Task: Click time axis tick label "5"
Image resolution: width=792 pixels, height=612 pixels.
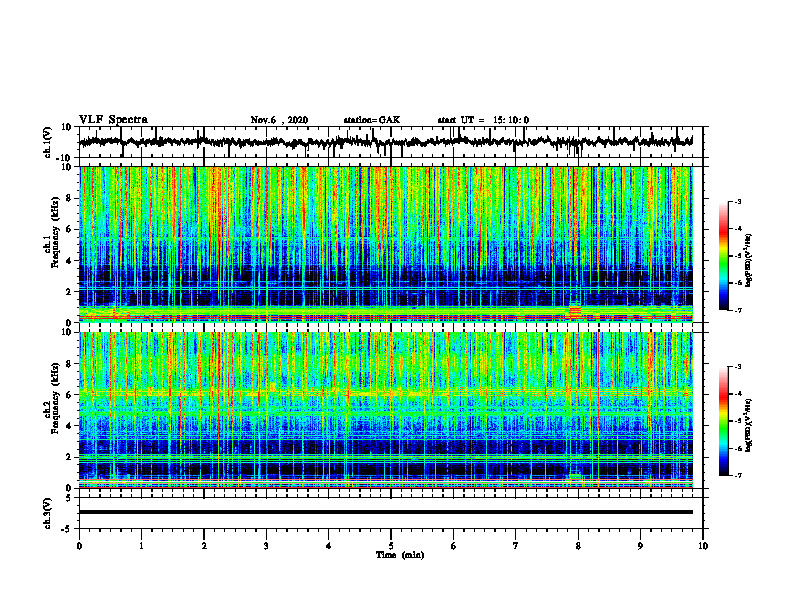Action: point(391,546)
